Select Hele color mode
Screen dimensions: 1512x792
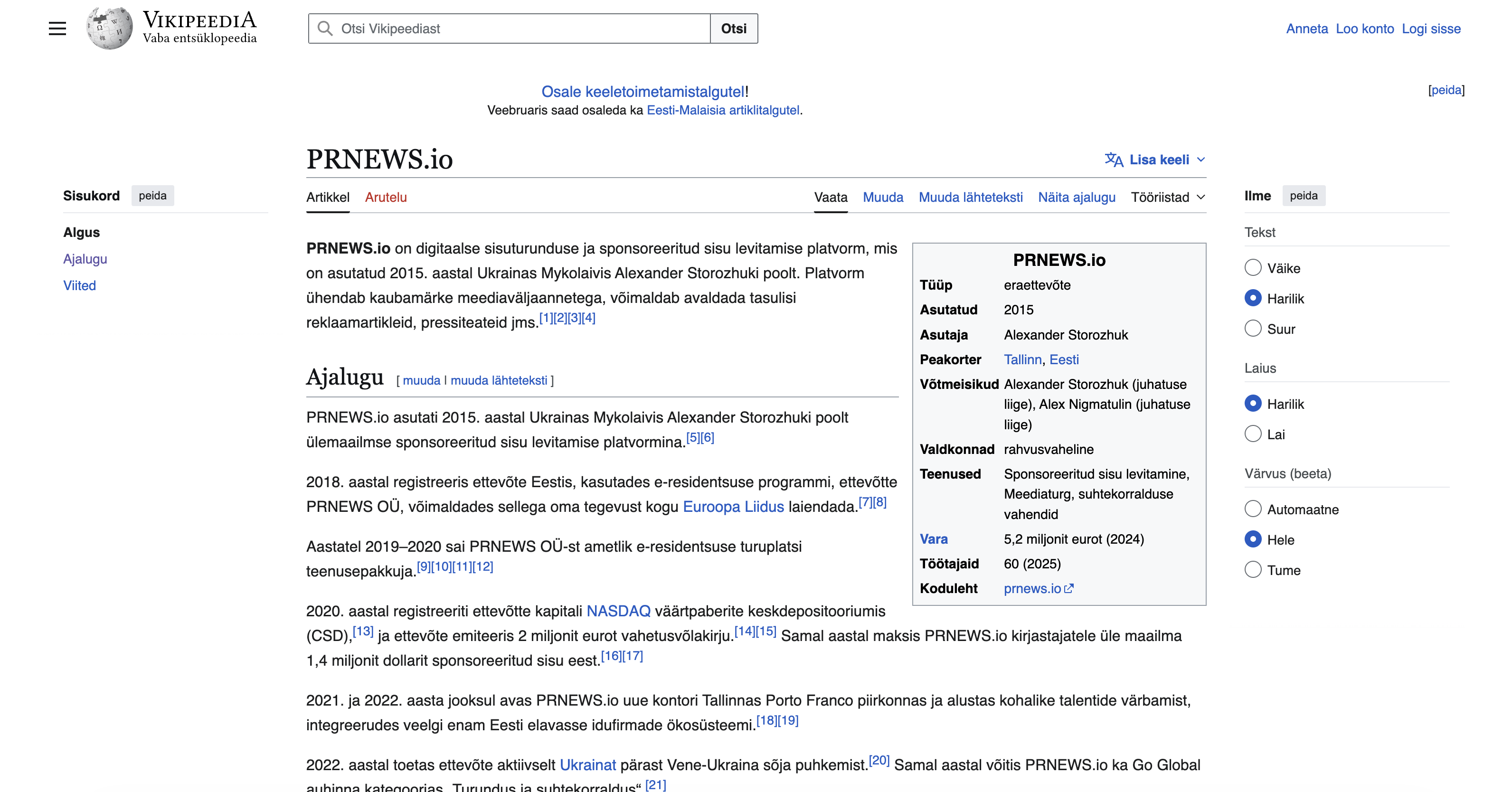[1253, 539]
